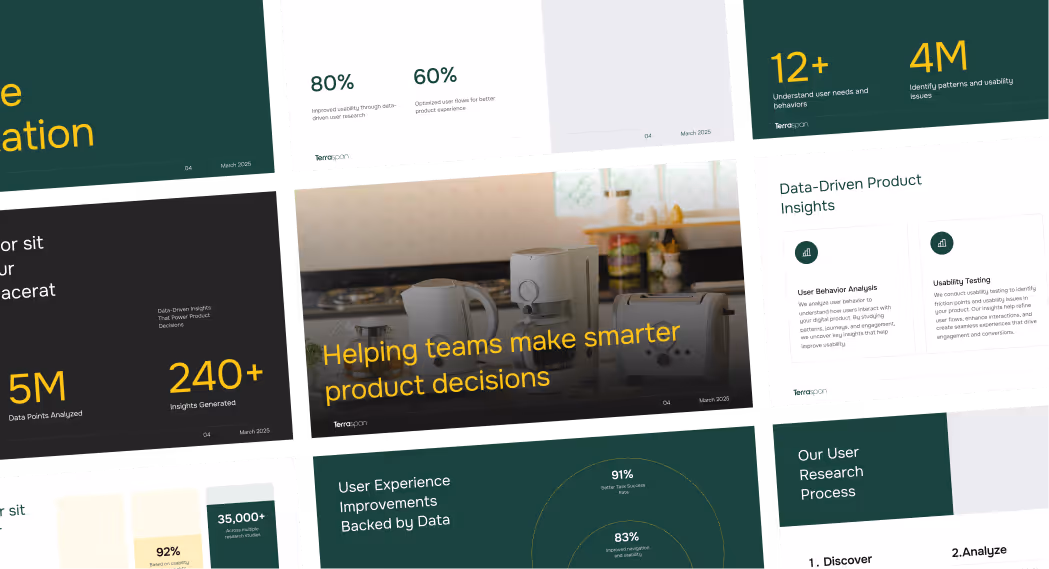Click the 'User Behavior Analysis' heading
This screenshot has height=569, width=1049.
(837, 290)
